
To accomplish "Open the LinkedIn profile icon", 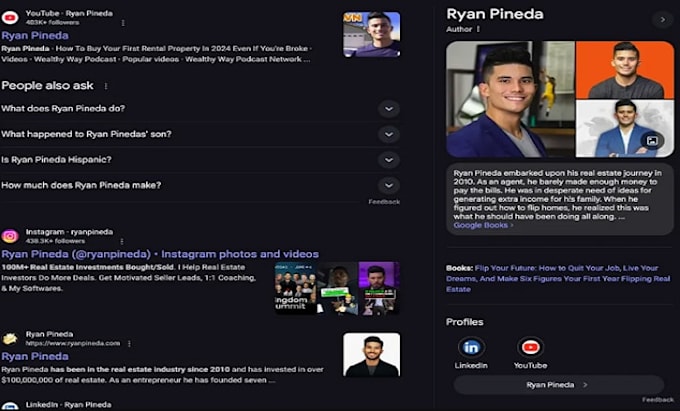I will [x=471, y=347].
